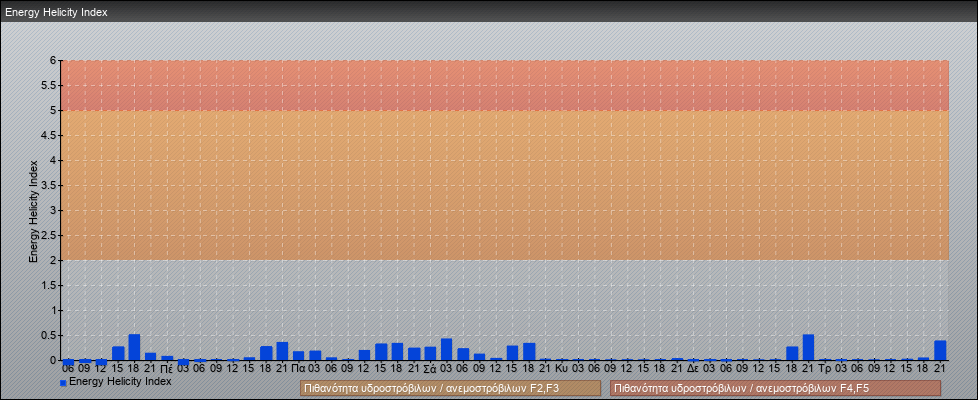
Task: Click the y-axis value 6
Action: [54, 61]
